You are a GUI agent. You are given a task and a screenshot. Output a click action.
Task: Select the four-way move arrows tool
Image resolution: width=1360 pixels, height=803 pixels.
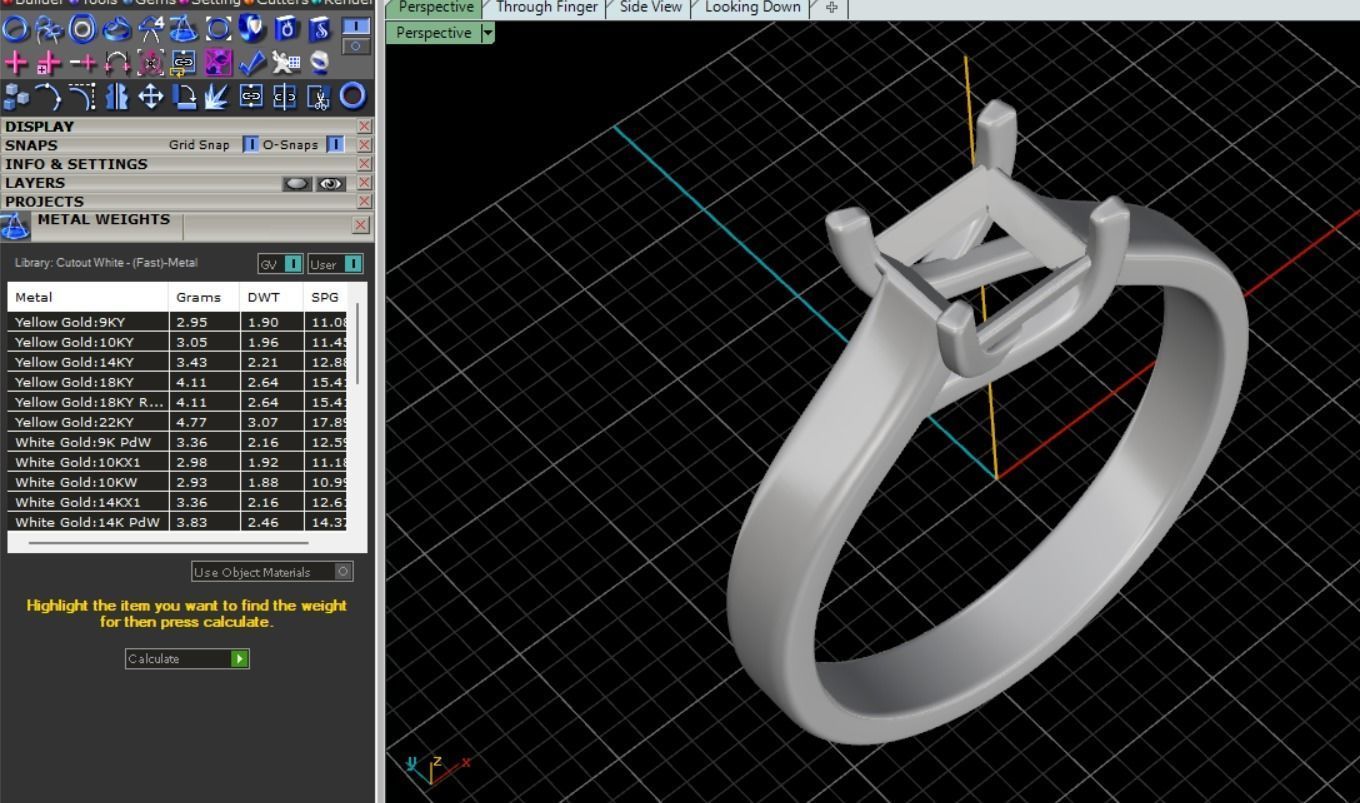pos(150,96)
